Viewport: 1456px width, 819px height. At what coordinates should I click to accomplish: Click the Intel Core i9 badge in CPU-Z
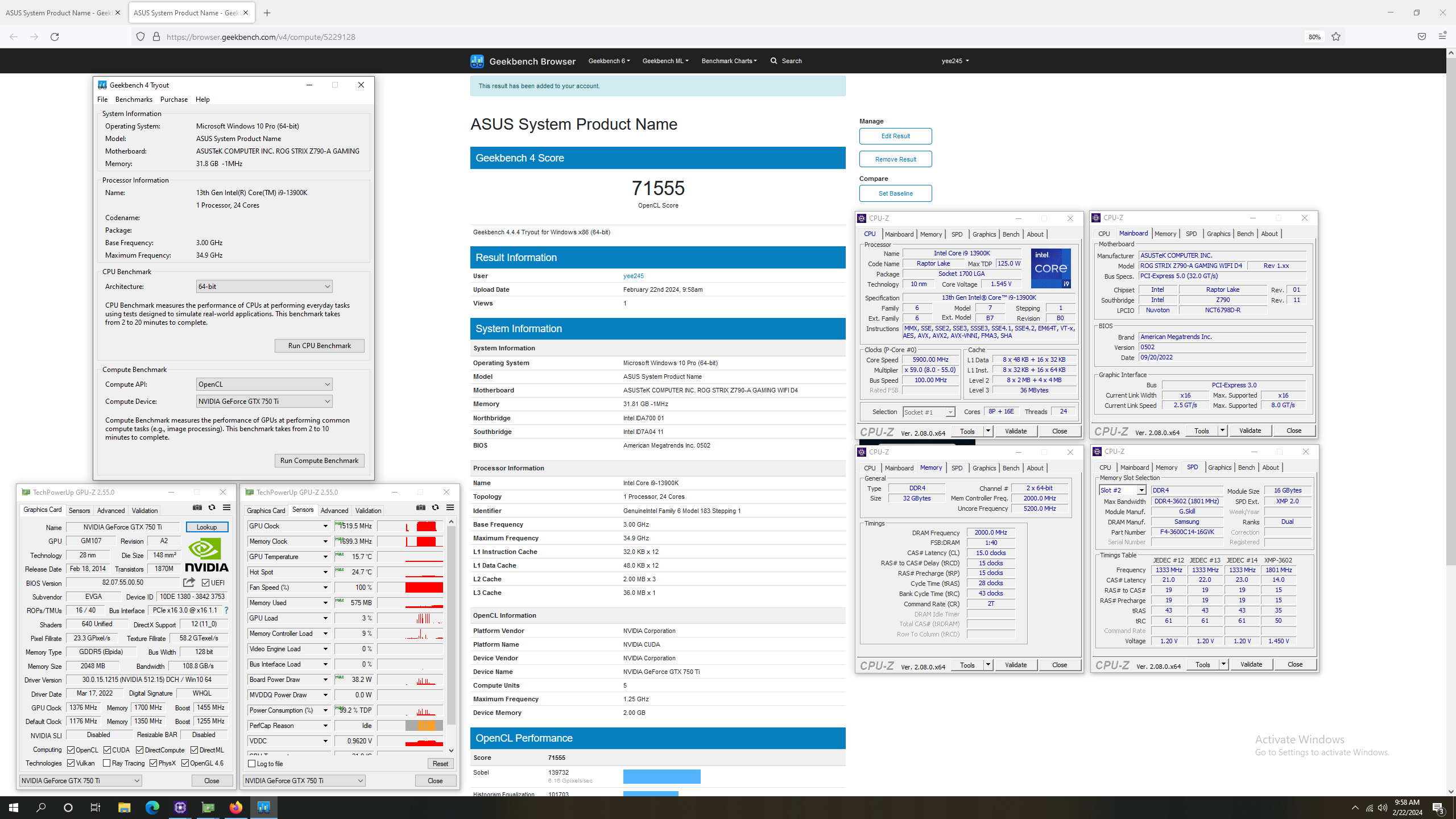(1051, 268)
